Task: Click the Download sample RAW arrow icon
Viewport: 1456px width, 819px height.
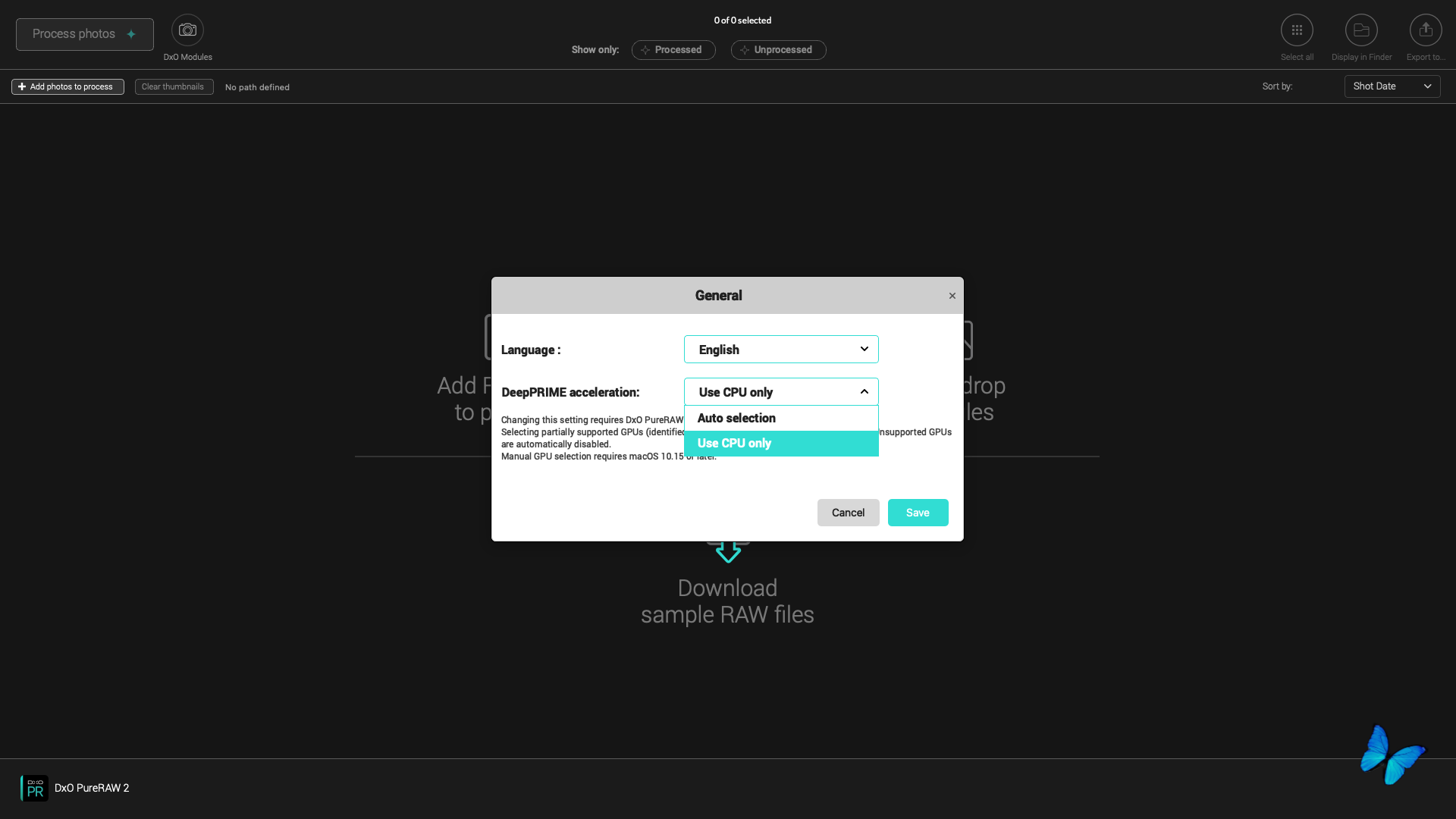Action: (728, 551)
